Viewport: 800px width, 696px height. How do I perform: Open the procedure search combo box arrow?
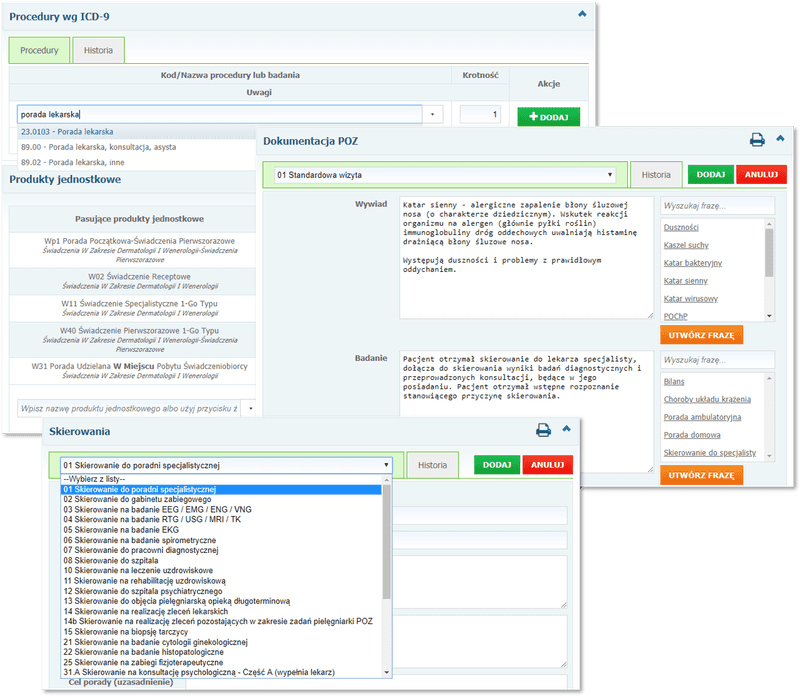click(x=434, y=115)
